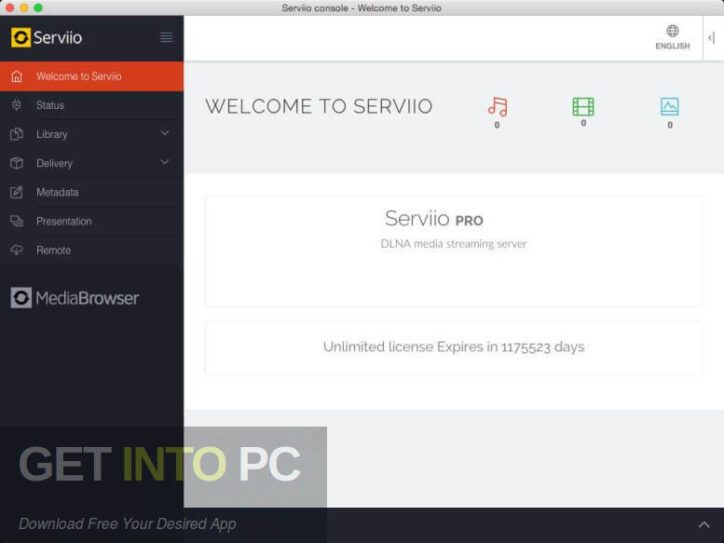Click the Presentation screens icon
Screen dimensions: 724x543
(17, 221)
